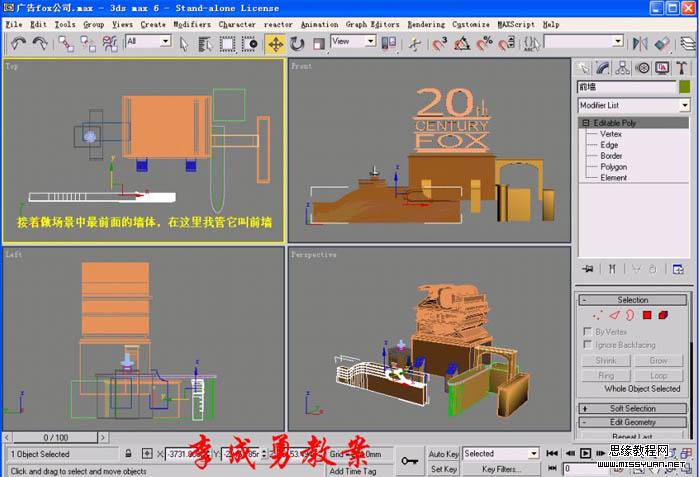Viewport: 700px width, 477px height.
Task: Open the Layer Manager icon
Action: tap(688, 44)
